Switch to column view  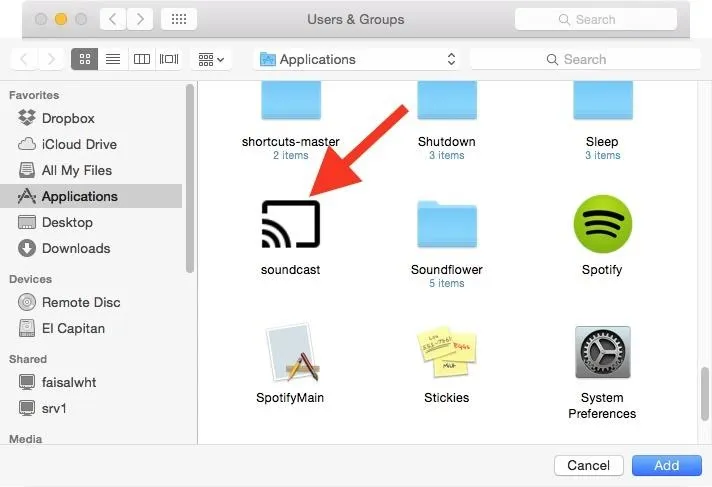pos(142,59)
